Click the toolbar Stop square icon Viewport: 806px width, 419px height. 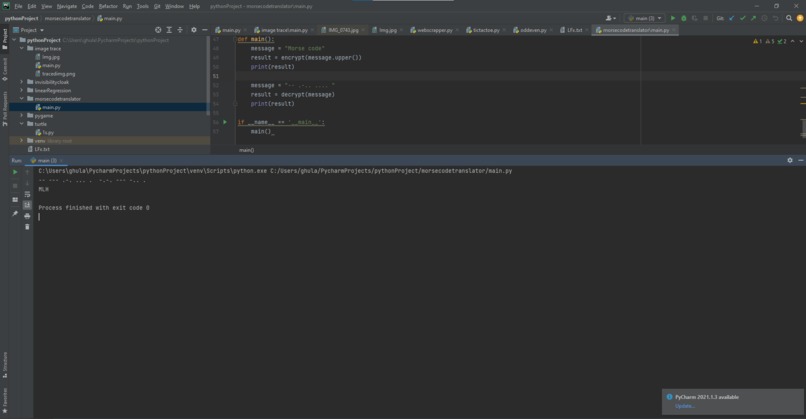705,18
